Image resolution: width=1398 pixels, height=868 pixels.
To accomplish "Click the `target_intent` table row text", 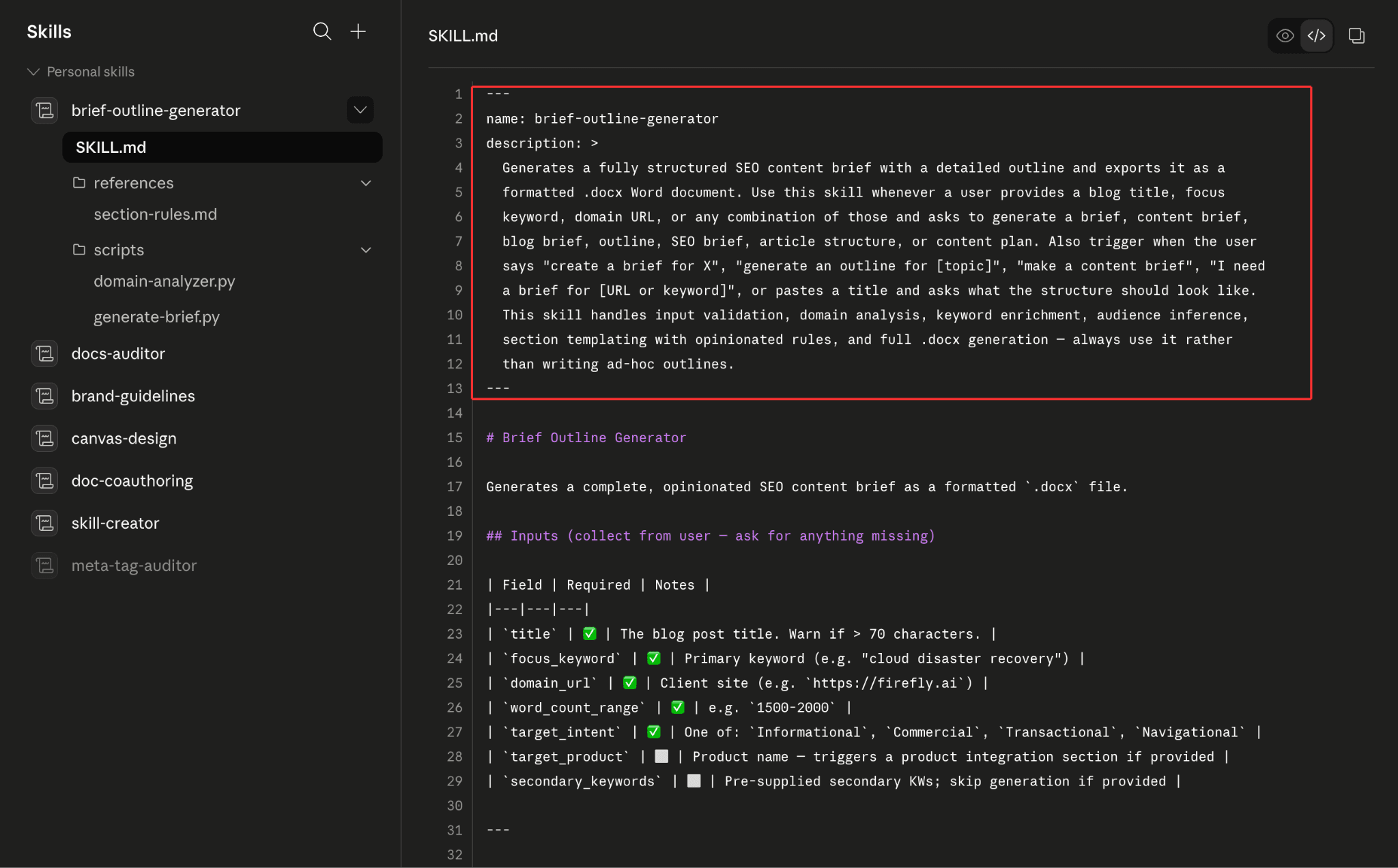I will pos(874,732).
